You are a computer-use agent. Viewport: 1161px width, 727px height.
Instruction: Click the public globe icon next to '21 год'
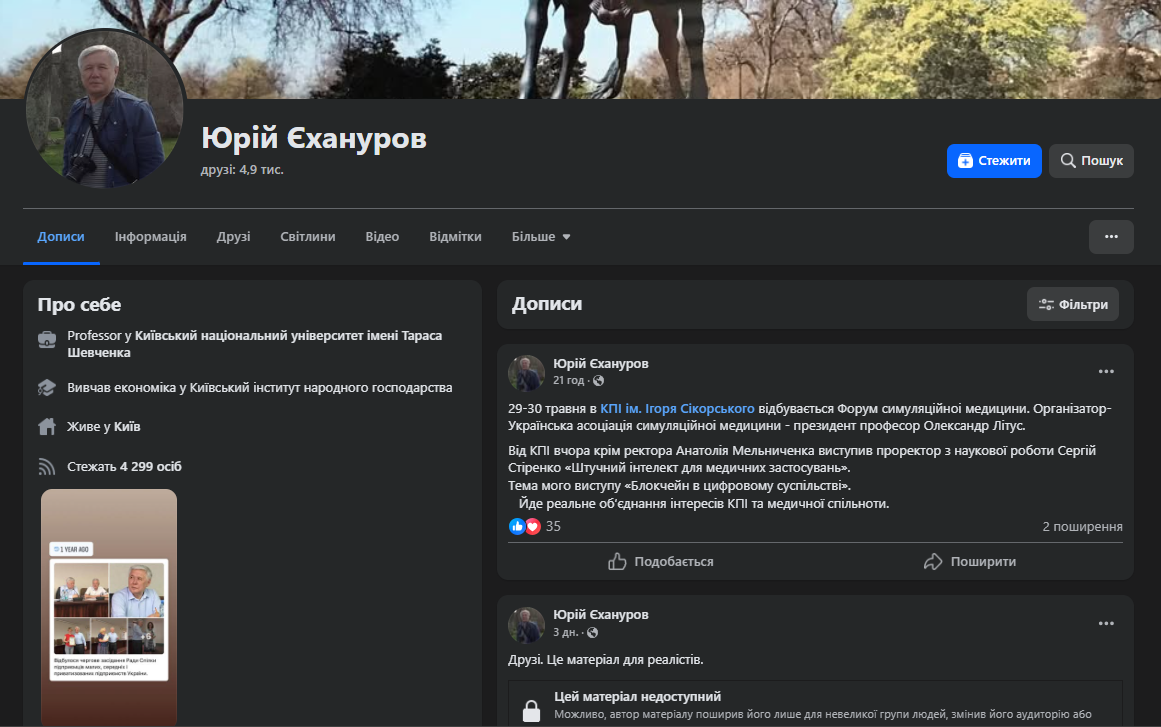click(x=598, y=381)
